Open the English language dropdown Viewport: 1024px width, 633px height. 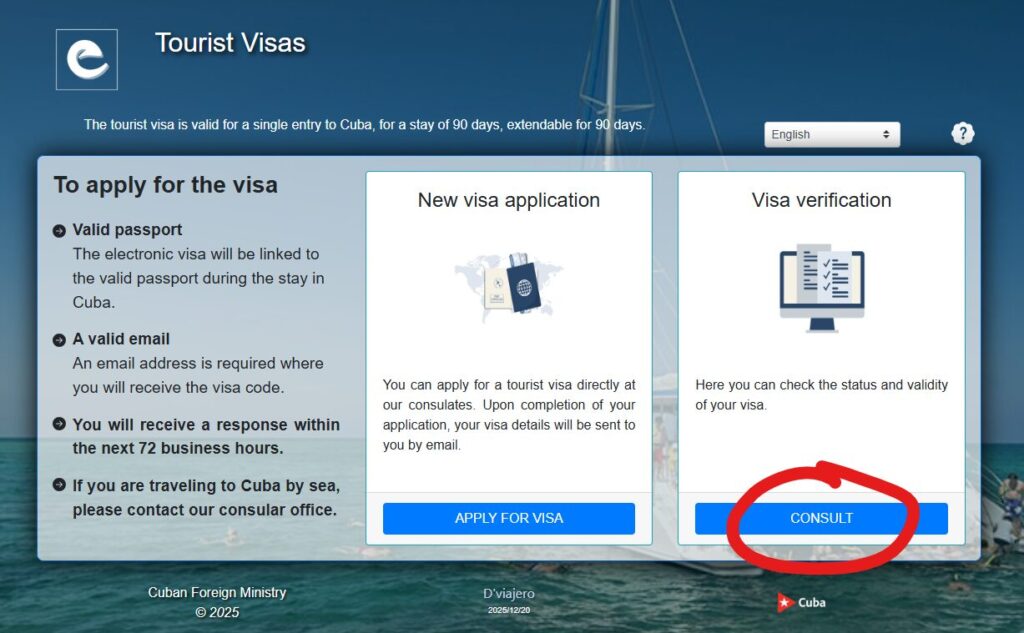click(832, 135)
